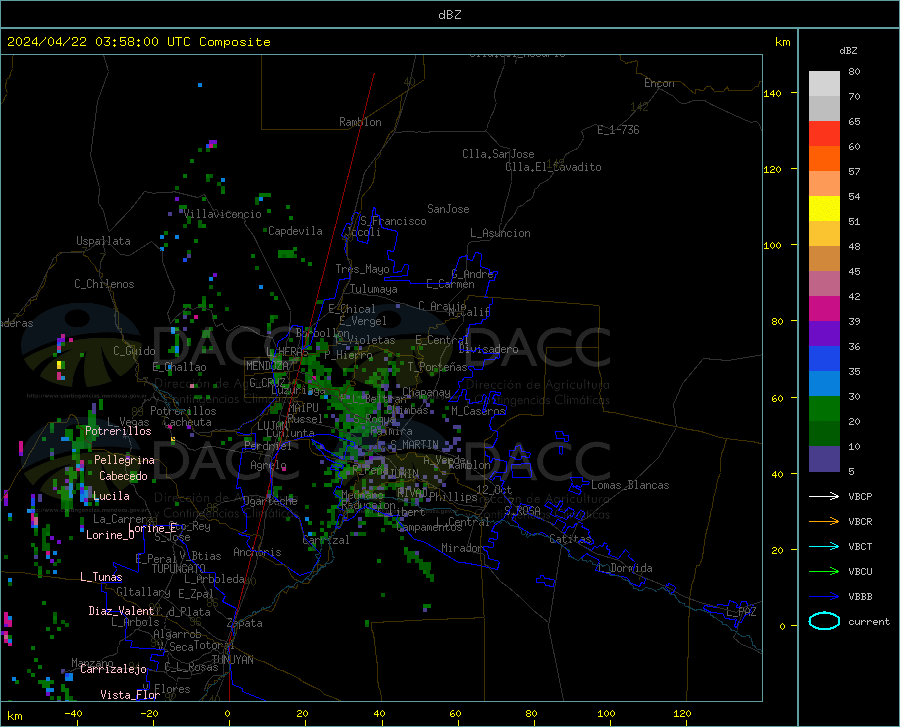The width and height of the screenshot is (900, 727).
Task: Pick the salmon swatch below 57 dBZ
Action: (x=824, y=184)
